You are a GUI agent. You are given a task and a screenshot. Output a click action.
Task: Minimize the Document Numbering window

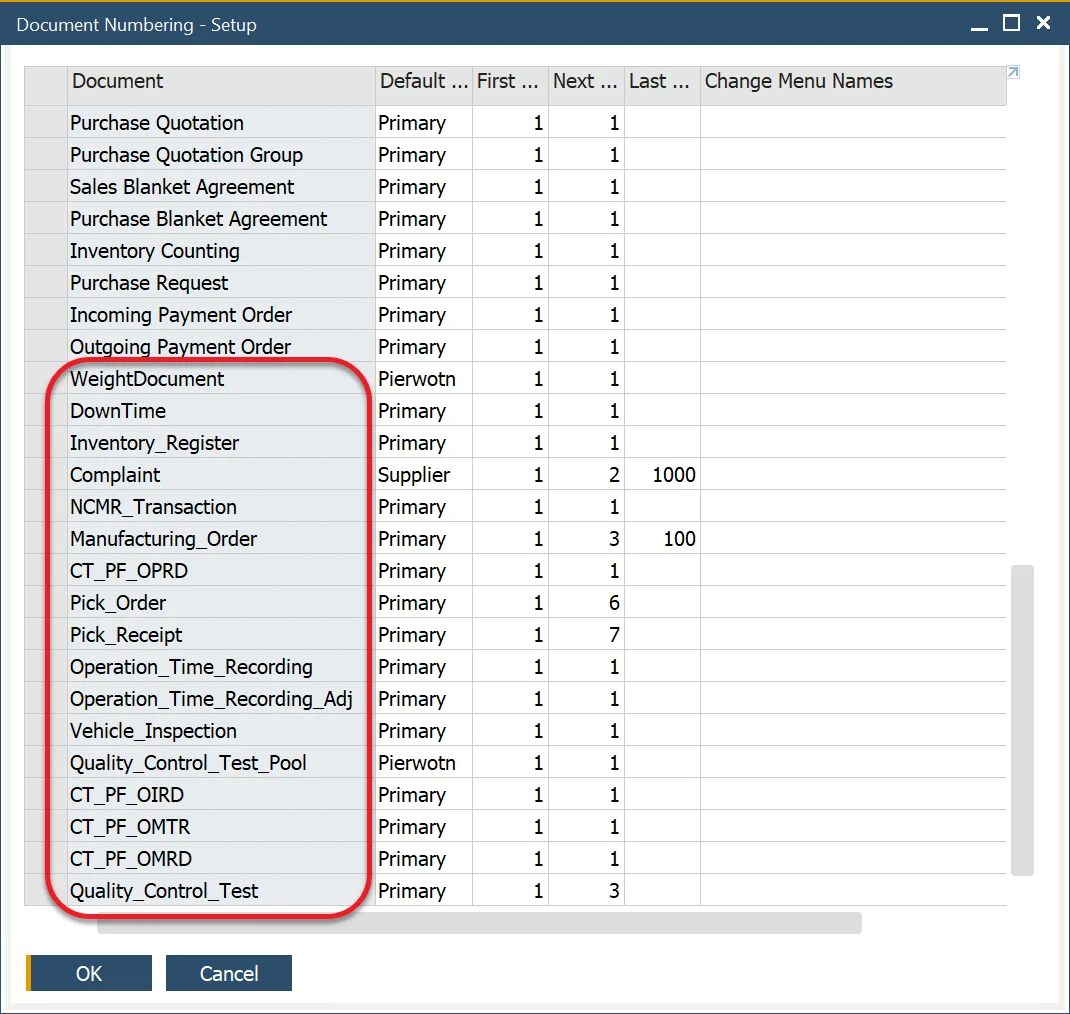pyautogui.click(x=978, y=24)
